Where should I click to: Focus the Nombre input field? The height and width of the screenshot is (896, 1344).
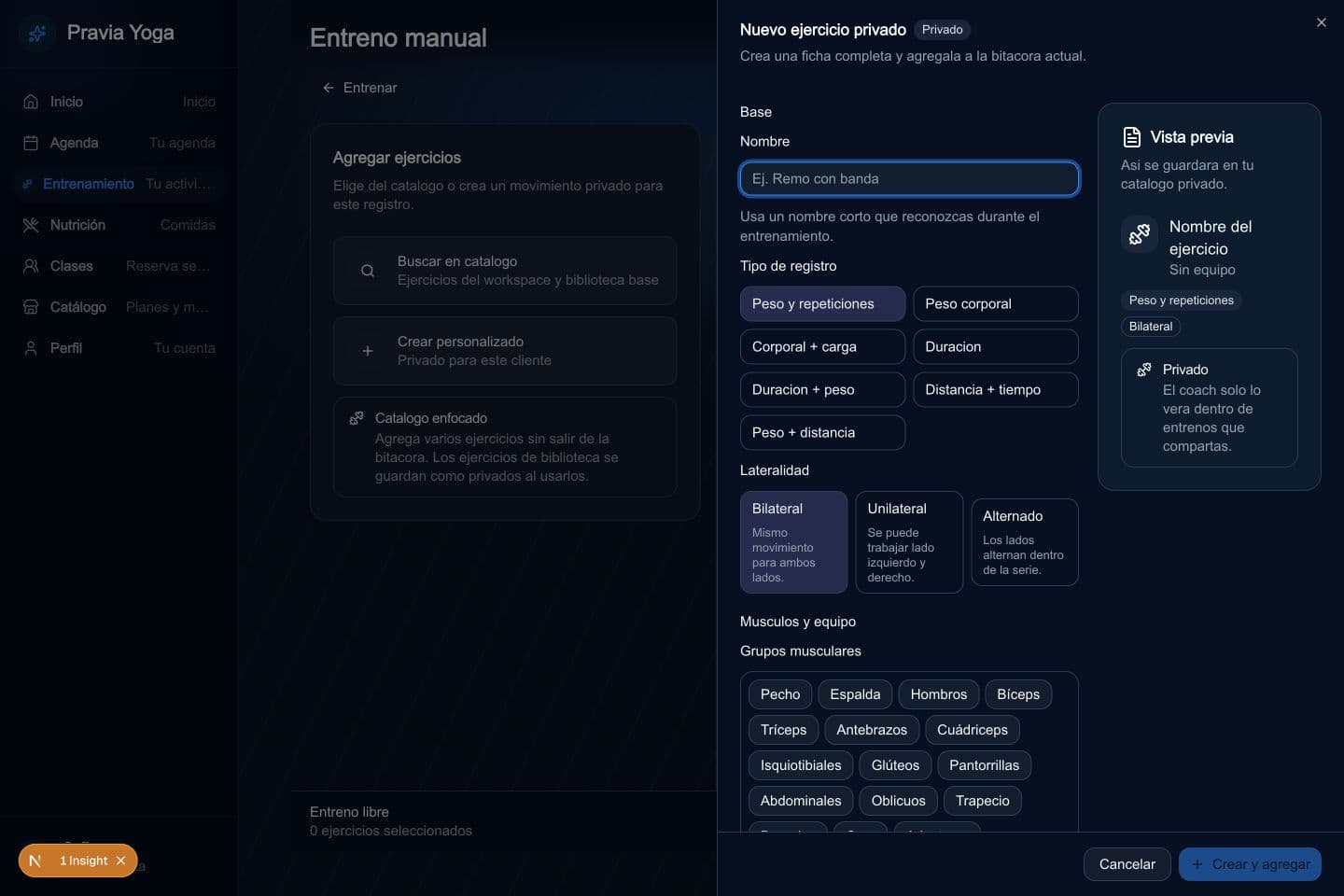coord(909,179)
